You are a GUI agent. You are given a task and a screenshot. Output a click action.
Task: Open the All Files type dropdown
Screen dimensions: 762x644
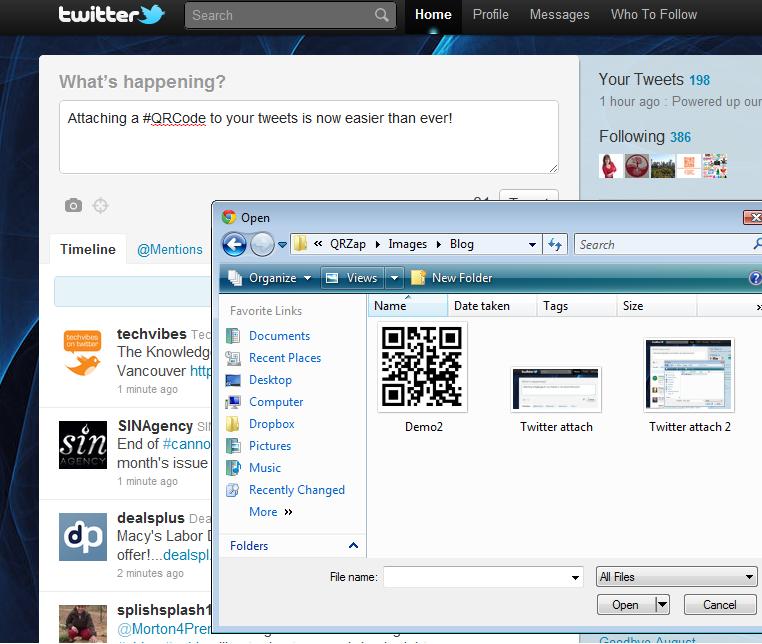tap(748, 577)
